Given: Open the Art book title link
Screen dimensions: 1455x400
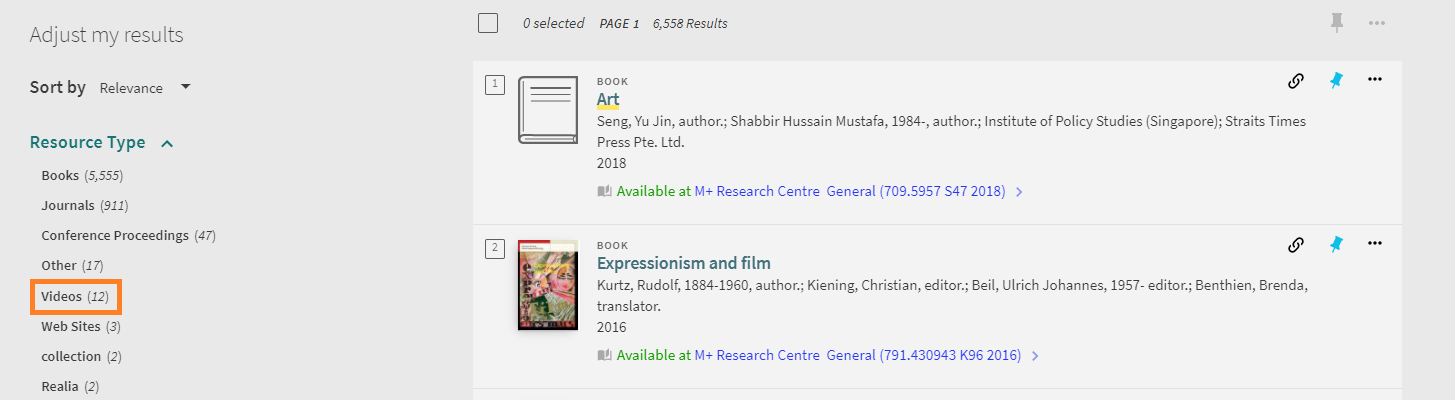Looking at the screenshot, I should pos(608,99).
